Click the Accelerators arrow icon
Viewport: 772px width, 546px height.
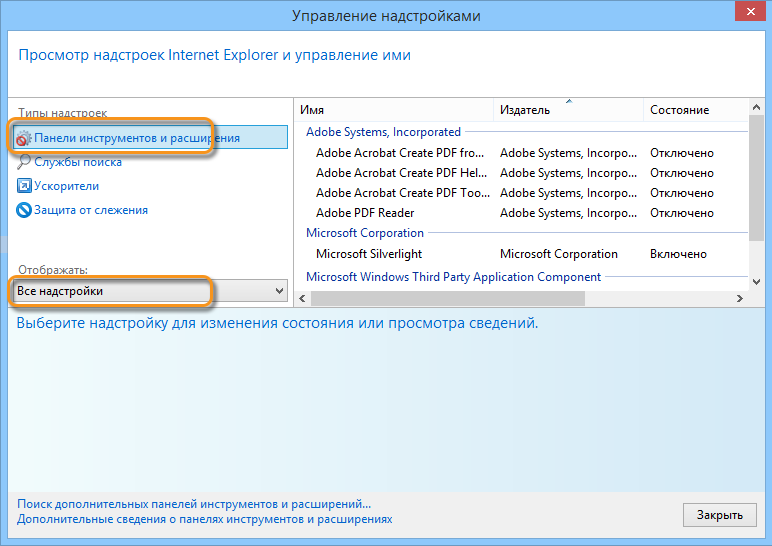pyautogui.click(x=24, y=186)
